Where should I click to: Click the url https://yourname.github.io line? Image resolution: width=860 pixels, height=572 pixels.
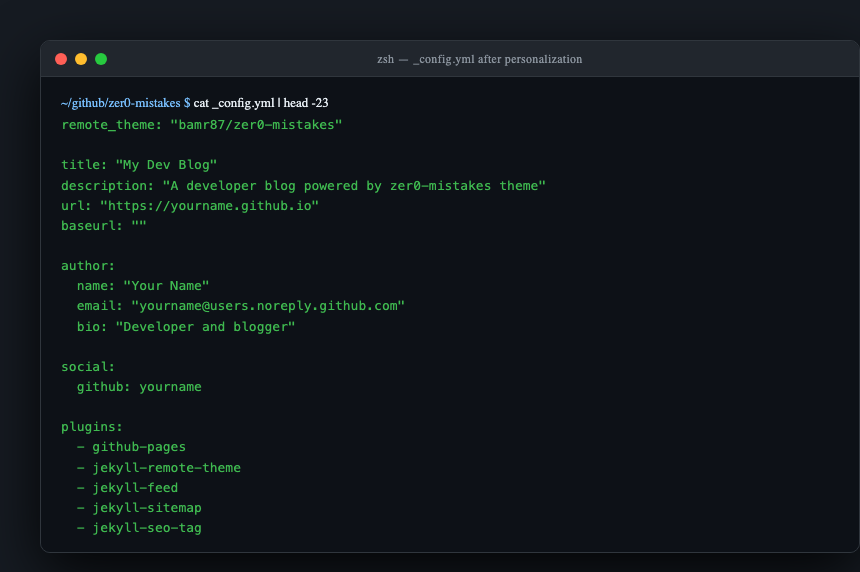(x=190, y=206)
